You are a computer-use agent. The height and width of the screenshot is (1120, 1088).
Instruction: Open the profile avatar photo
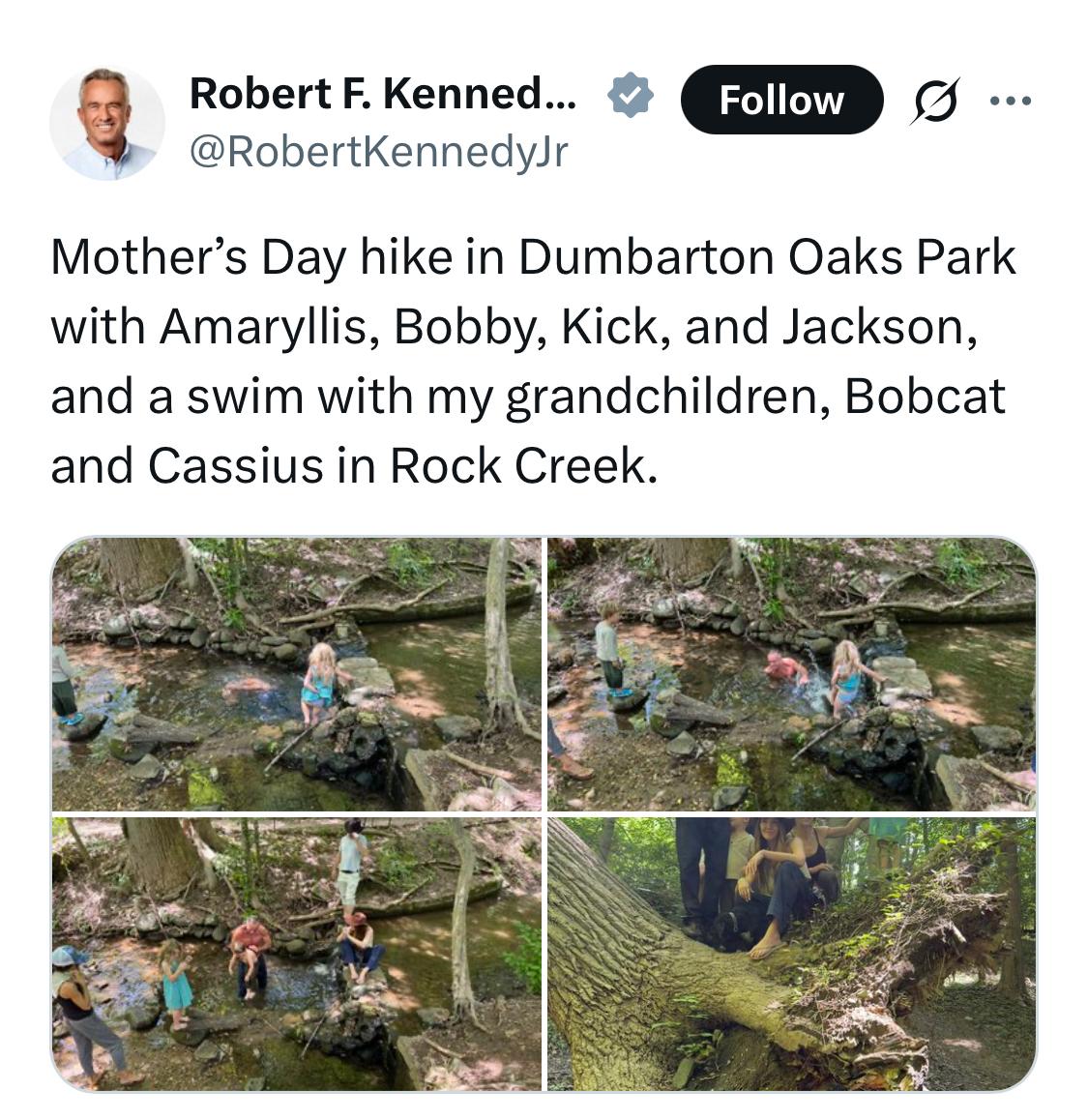(107, 123)
